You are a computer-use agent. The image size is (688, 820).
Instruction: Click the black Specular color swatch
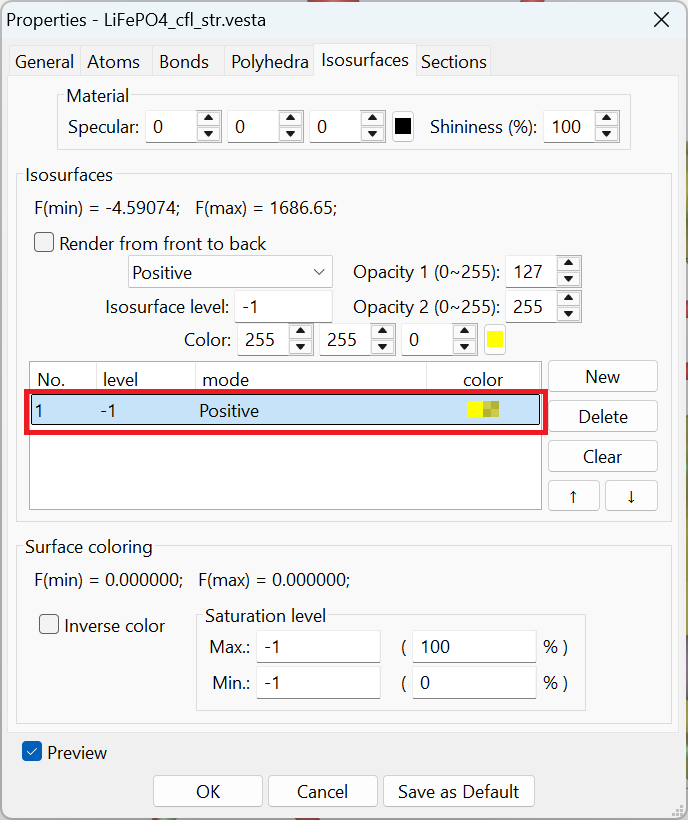[x=403, y=127]
